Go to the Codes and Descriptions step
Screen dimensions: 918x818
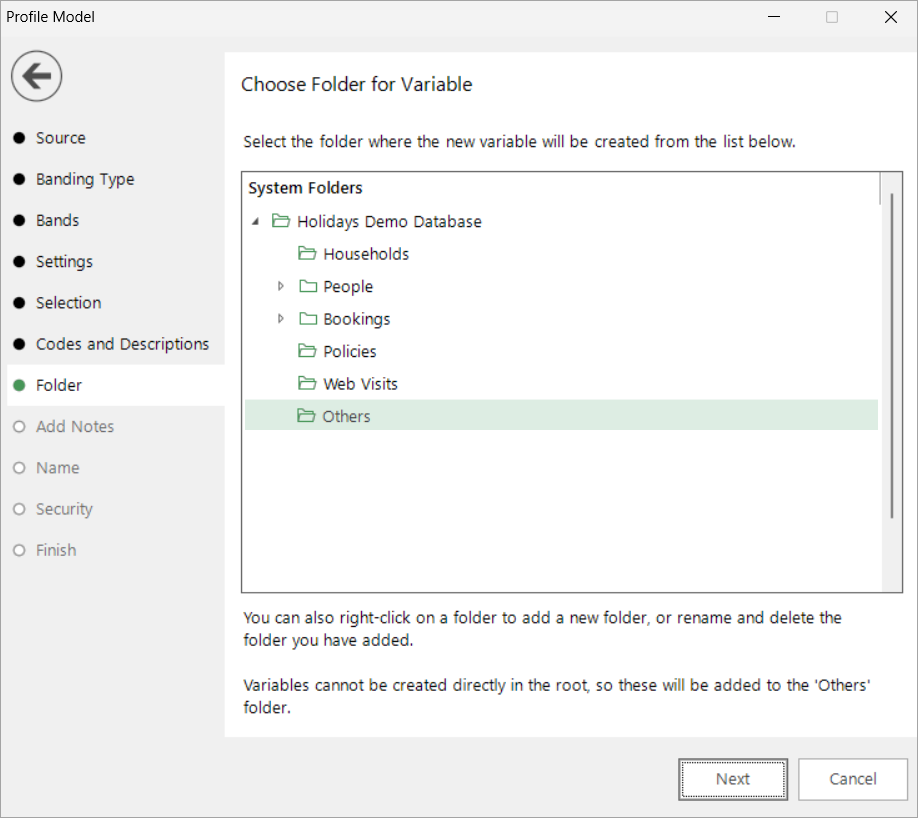(122, 344)
